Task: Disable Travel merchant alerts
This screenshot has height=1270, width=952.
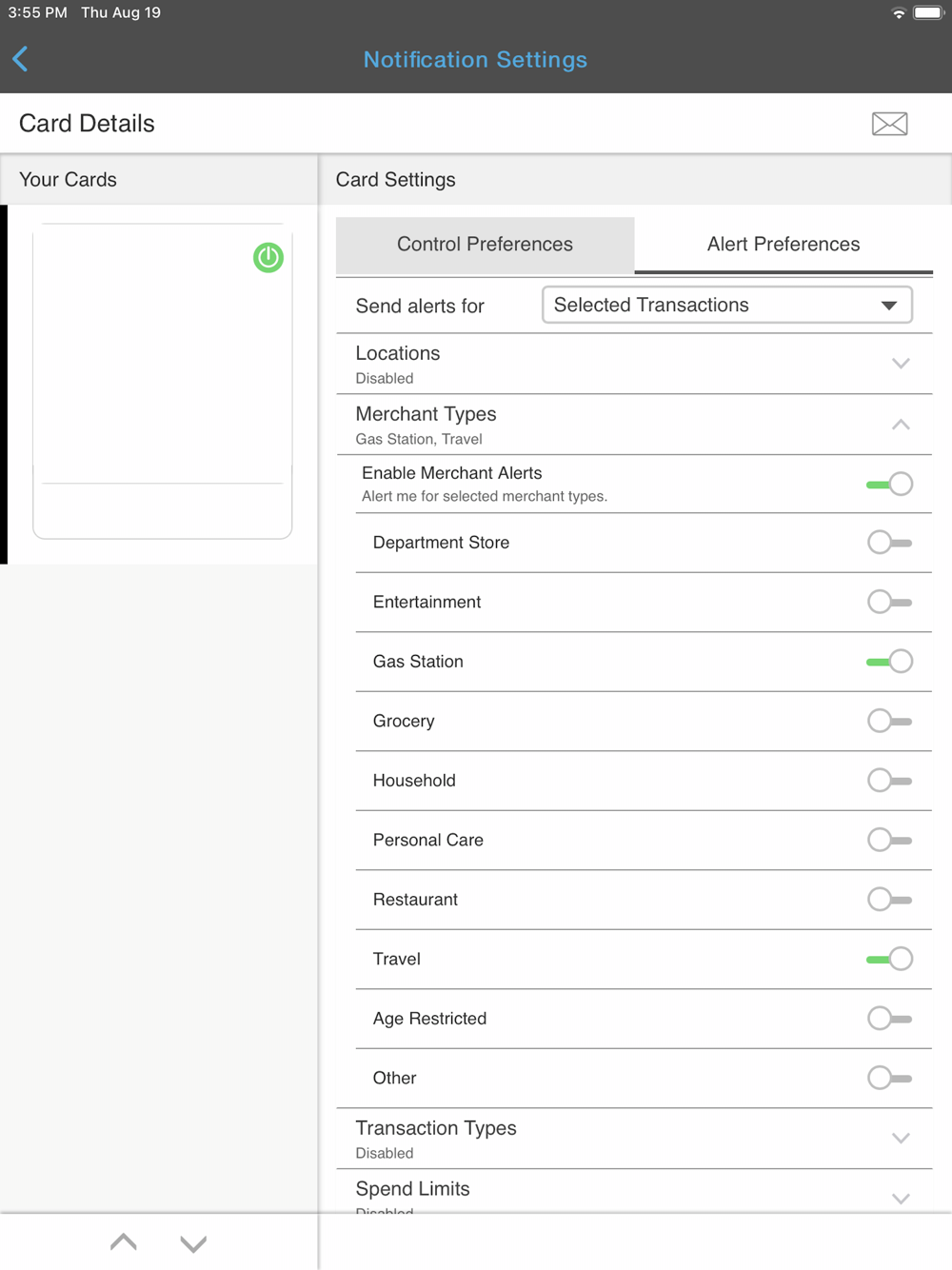Action: point(889,959)
